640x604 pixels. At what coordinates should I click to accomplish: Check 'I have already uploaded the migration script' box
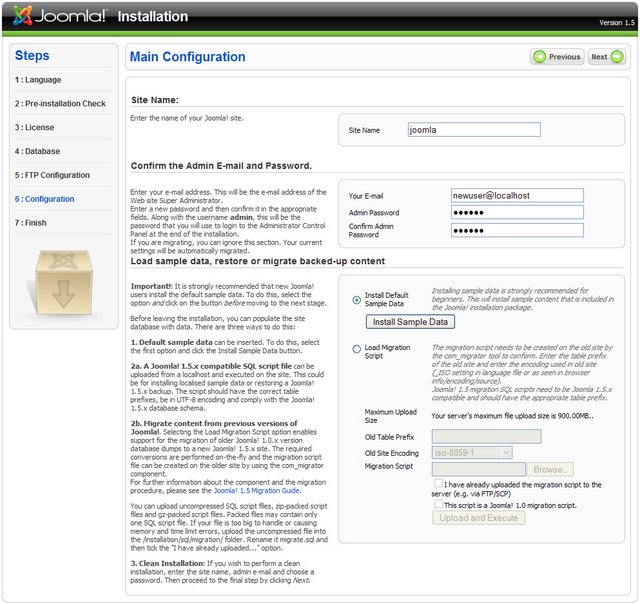(438, 484)
